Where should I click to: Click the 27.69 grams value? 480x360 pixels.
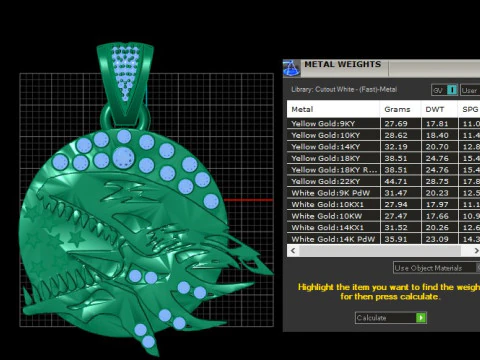[x=396, y=124]
